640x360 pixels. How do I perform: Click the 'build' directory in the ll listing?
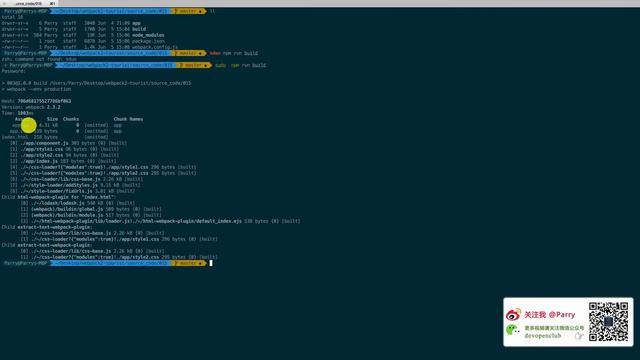coord(139,29)
